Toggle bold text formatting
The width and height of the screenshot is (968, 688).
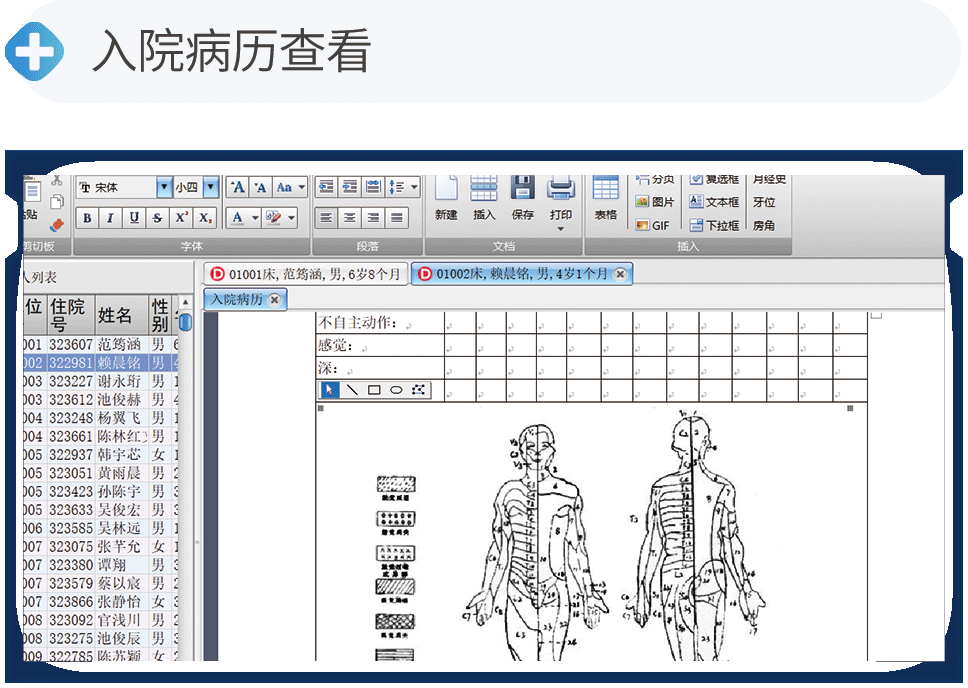pos(88,218)
